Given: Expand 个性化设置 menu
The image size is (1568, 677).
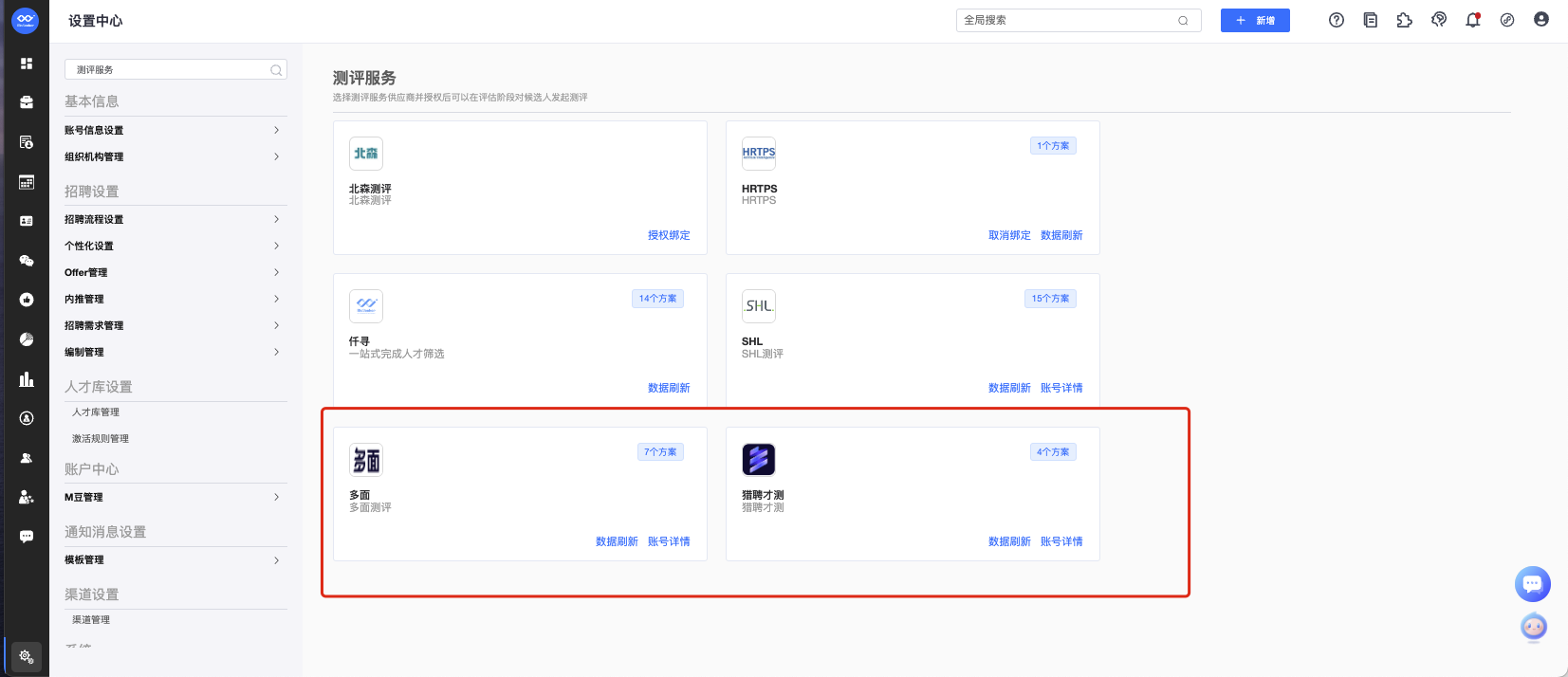Looking at the screenshot, I should pyautogui.click(x=175, y=246).
